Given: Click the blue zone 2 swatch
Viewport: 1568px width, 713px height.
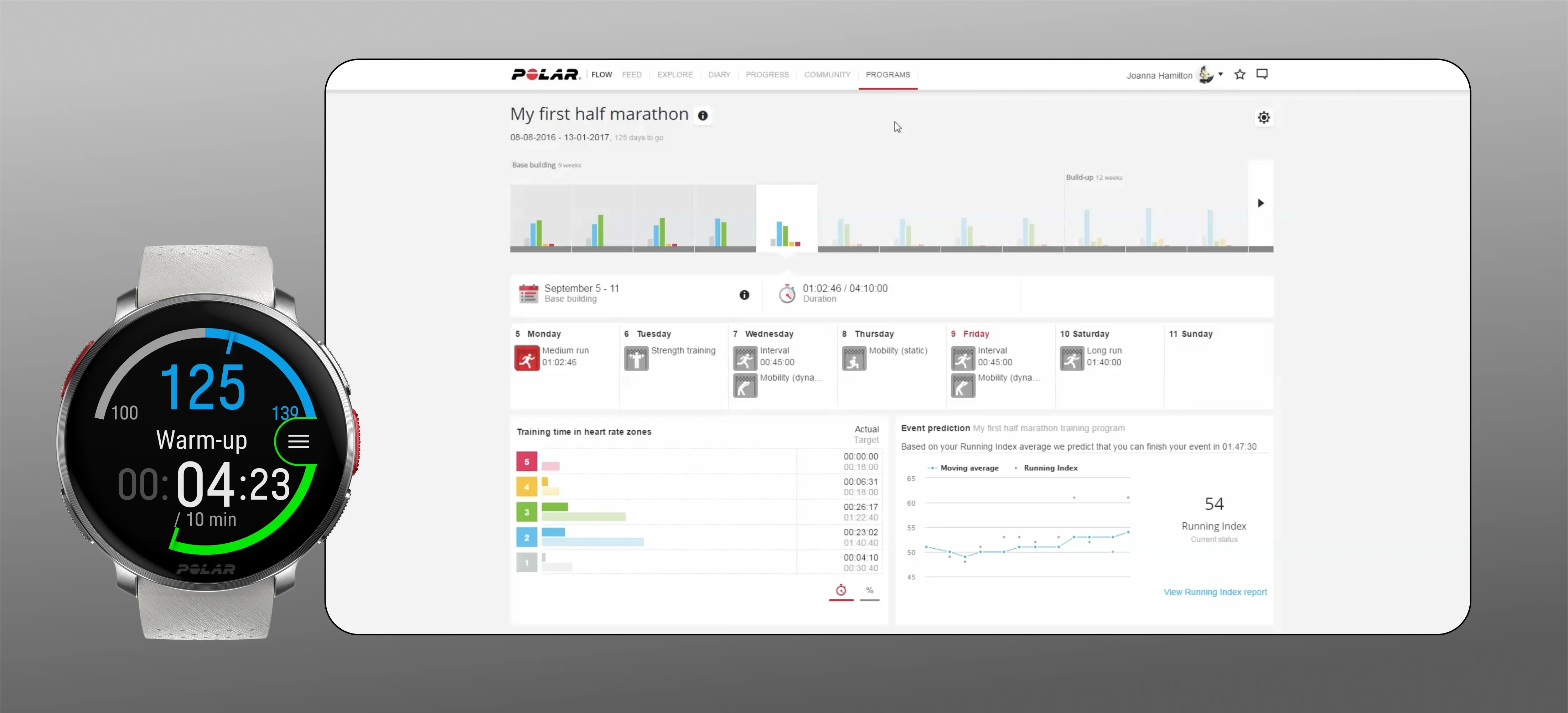Looking at the screenshot, I should click(x=527, y=538).
